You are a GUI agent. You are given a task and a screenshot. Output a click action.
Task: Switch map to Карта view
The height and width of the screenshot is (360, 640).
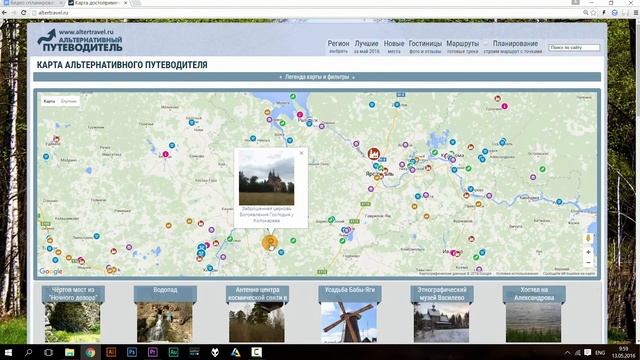(49, 101)
